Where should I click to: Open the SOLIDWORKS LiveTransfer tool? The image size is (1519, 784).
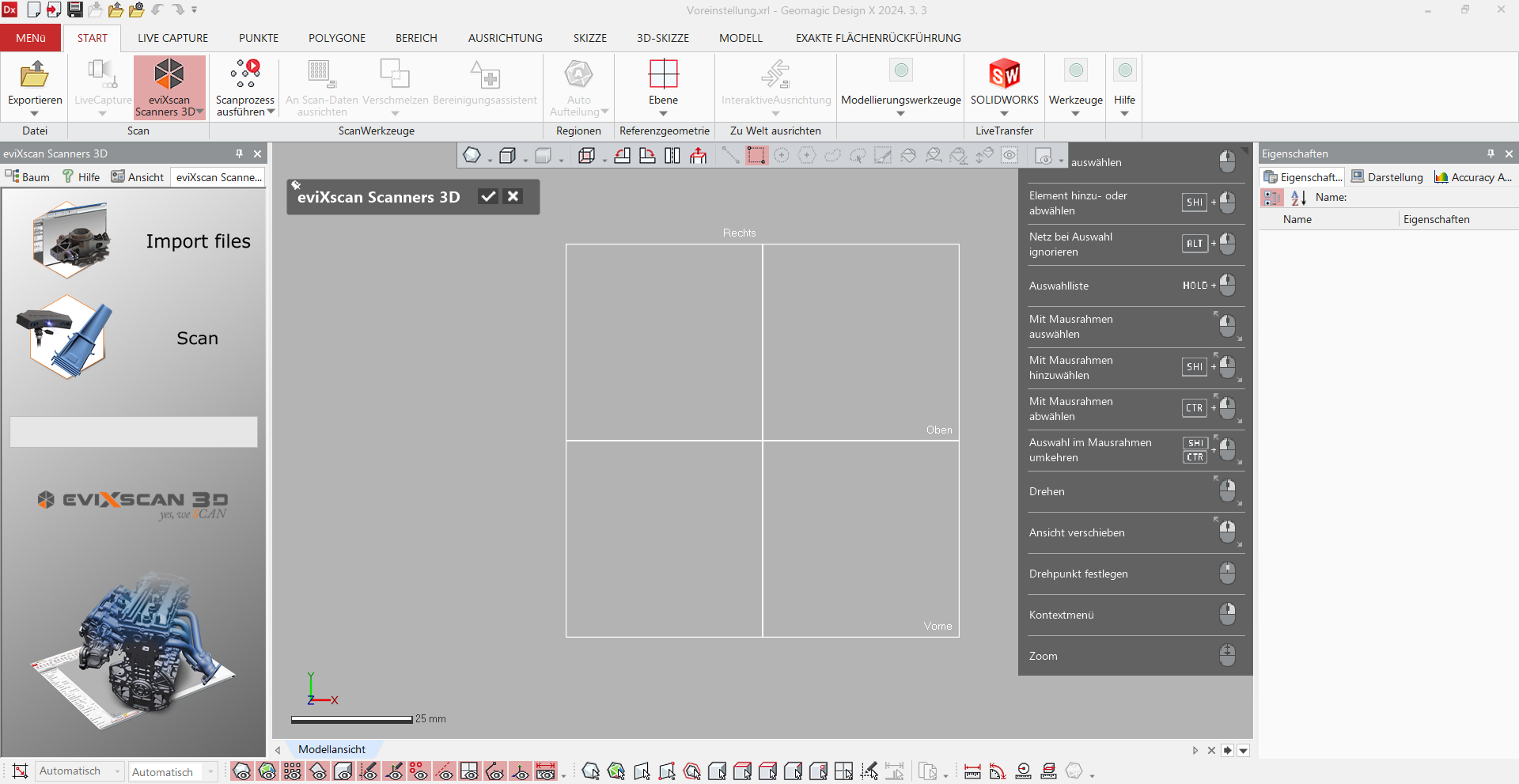(1004, 75)
